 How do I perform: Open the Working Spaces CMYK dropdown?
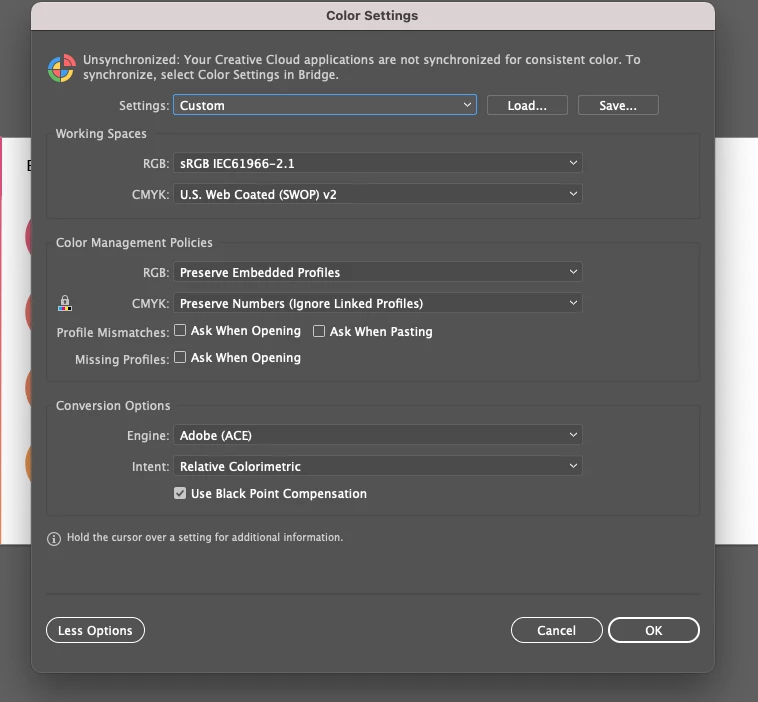click(x=378, y=194)
